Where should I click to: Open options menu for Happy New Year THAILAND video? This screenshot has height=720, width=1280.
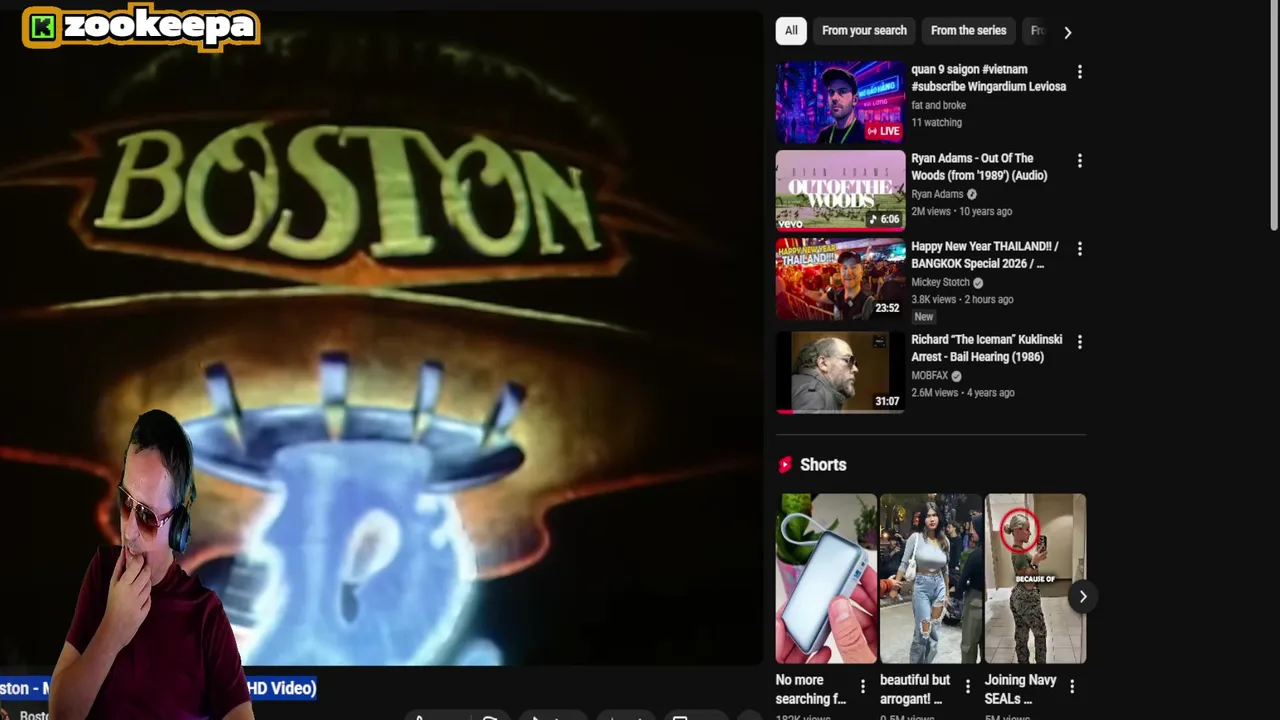1079,249
